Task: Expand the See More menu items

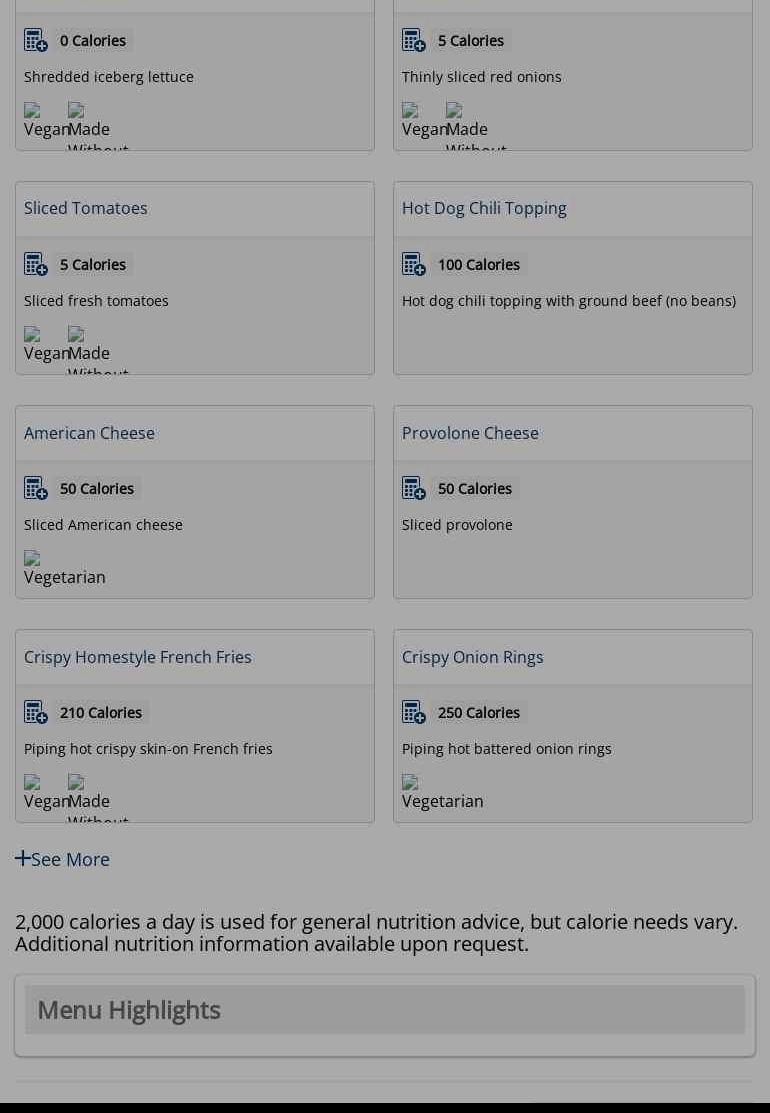Action: coord(63,859)
